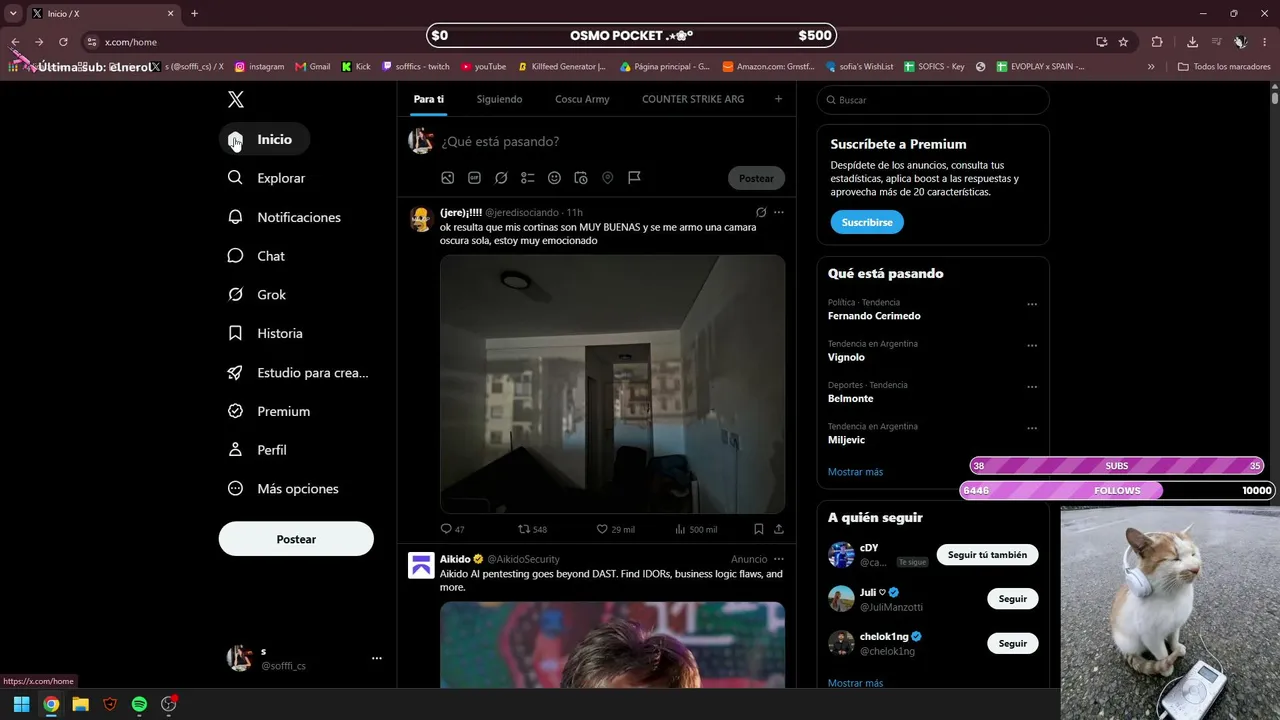This screenshot has height=720, width=1280.
Task: Click the large Postear button in sidebar
Action: click(x=296, y=539)
